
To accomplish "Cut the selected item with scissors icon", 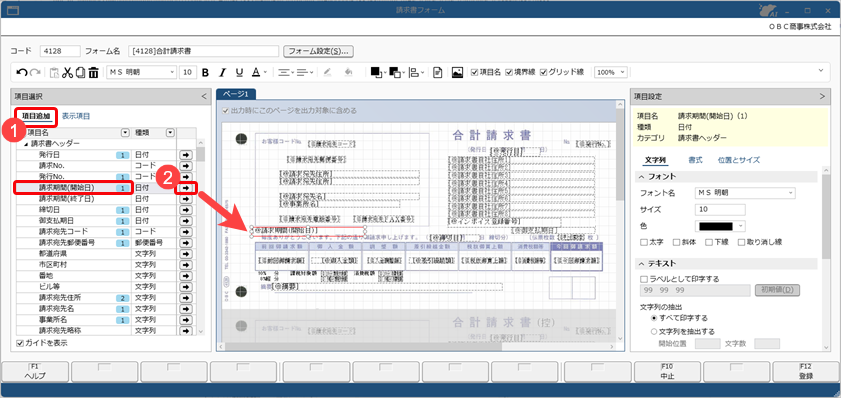I will pyautogui.click(x=67, y=72).
